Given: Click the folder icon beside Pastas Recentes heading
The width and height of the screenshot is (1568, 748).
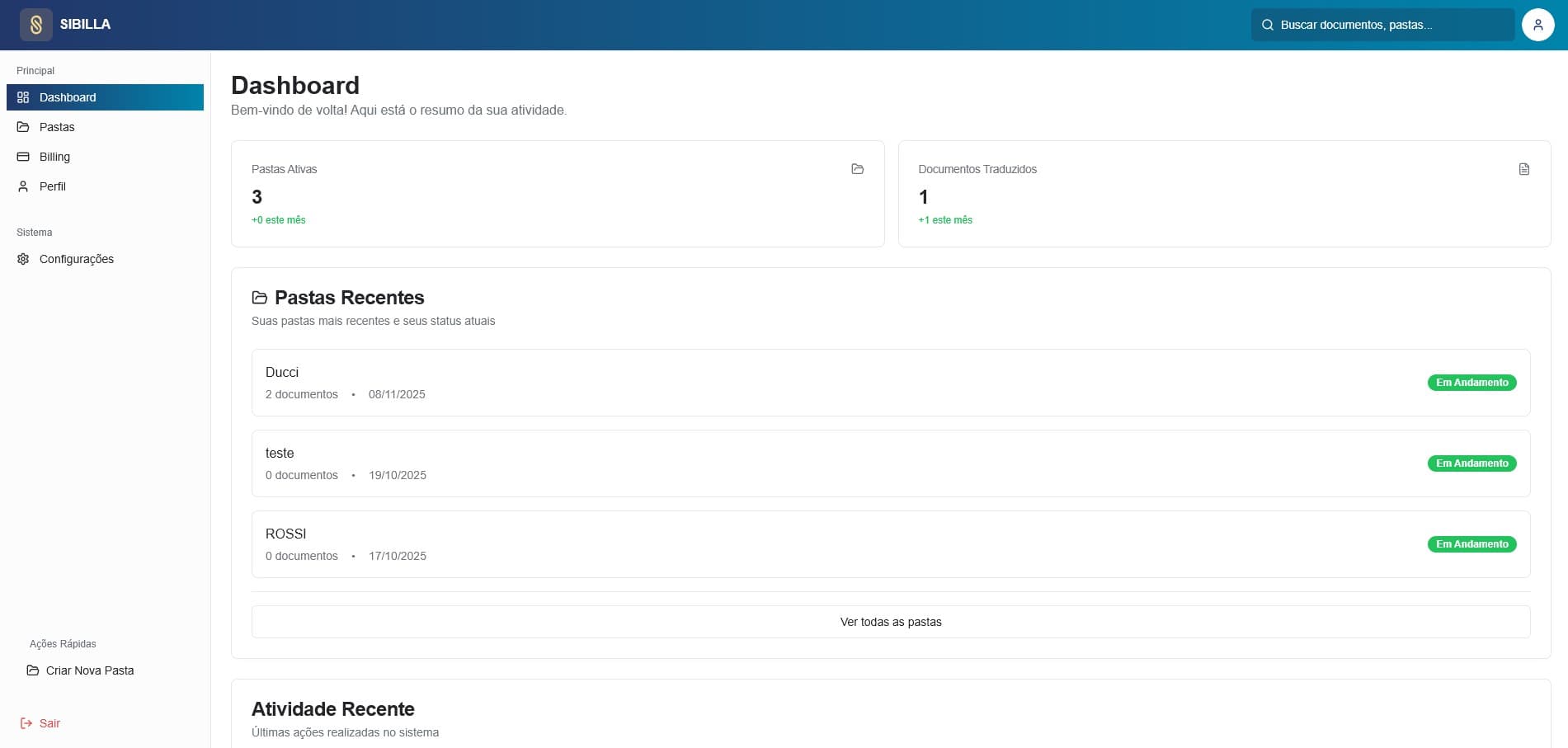Looking at the screenshot, I should coord(259,297).
